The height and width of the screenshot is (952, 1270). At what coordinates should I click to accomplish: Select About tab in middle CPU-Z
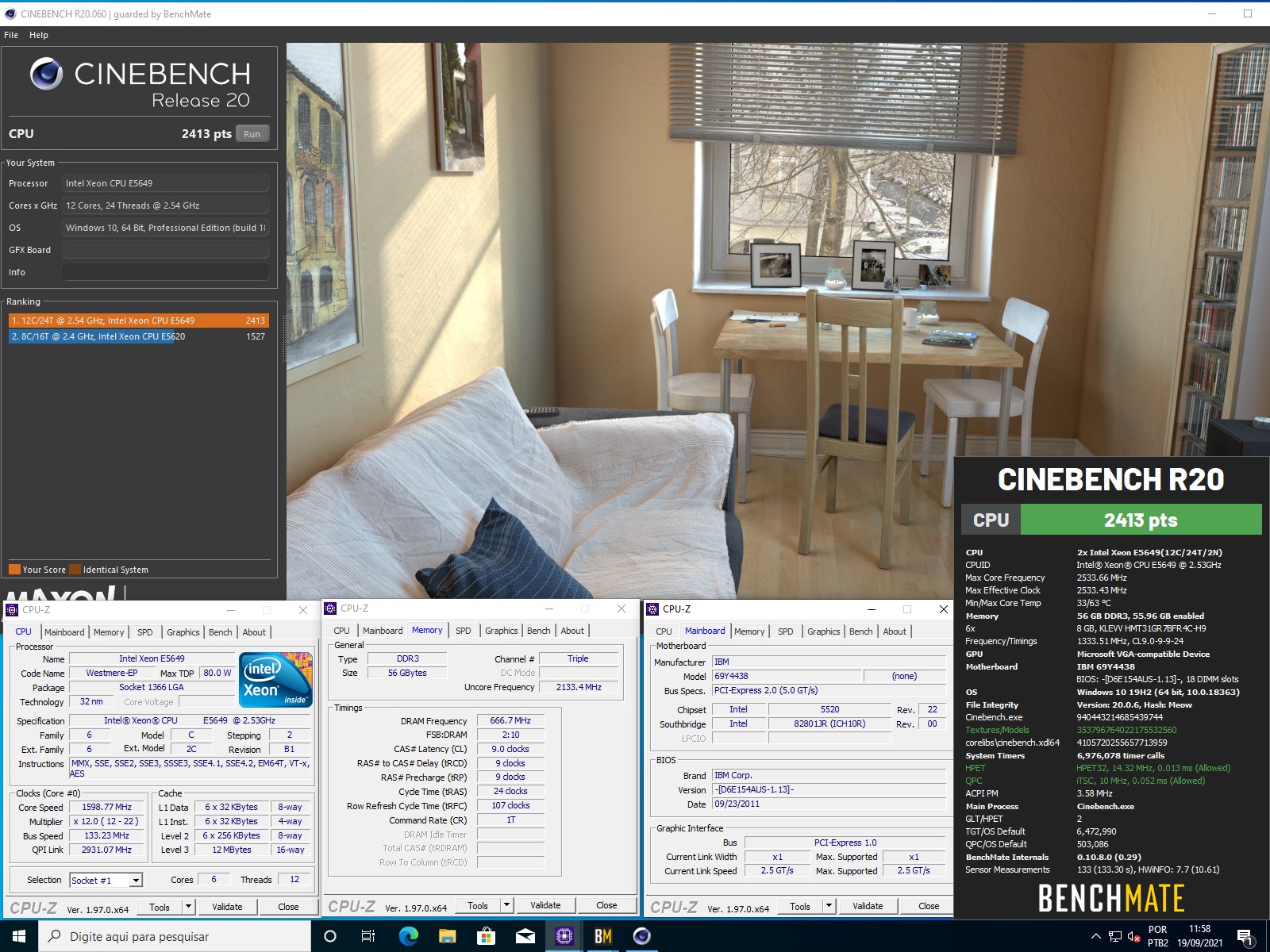point(572,631)
